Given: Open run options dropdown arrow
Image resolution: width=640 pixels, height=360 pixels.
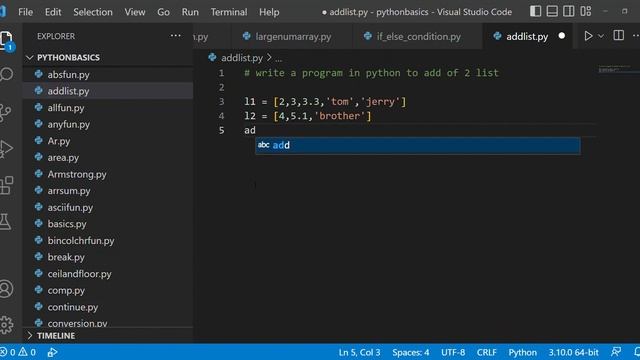Looking at the screenshot, I should [x=601, y=36].
